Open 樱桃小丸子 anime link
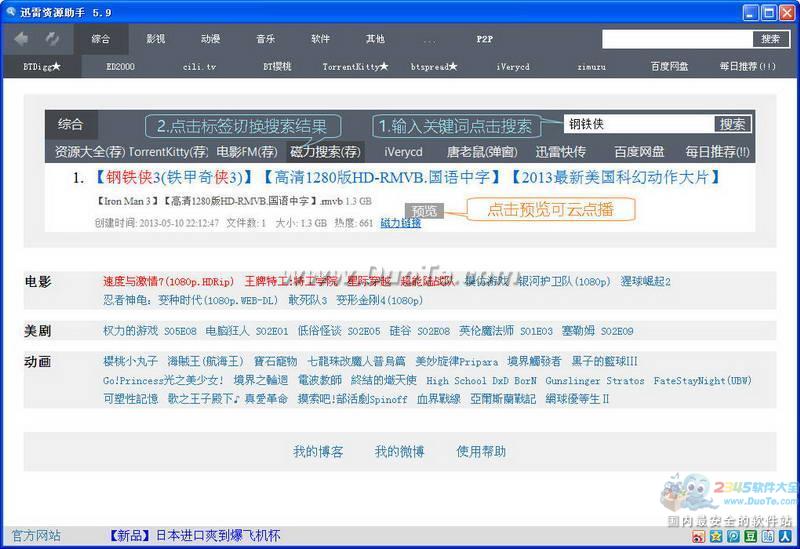This screenshot has width=800, height=549. (131, 361)
